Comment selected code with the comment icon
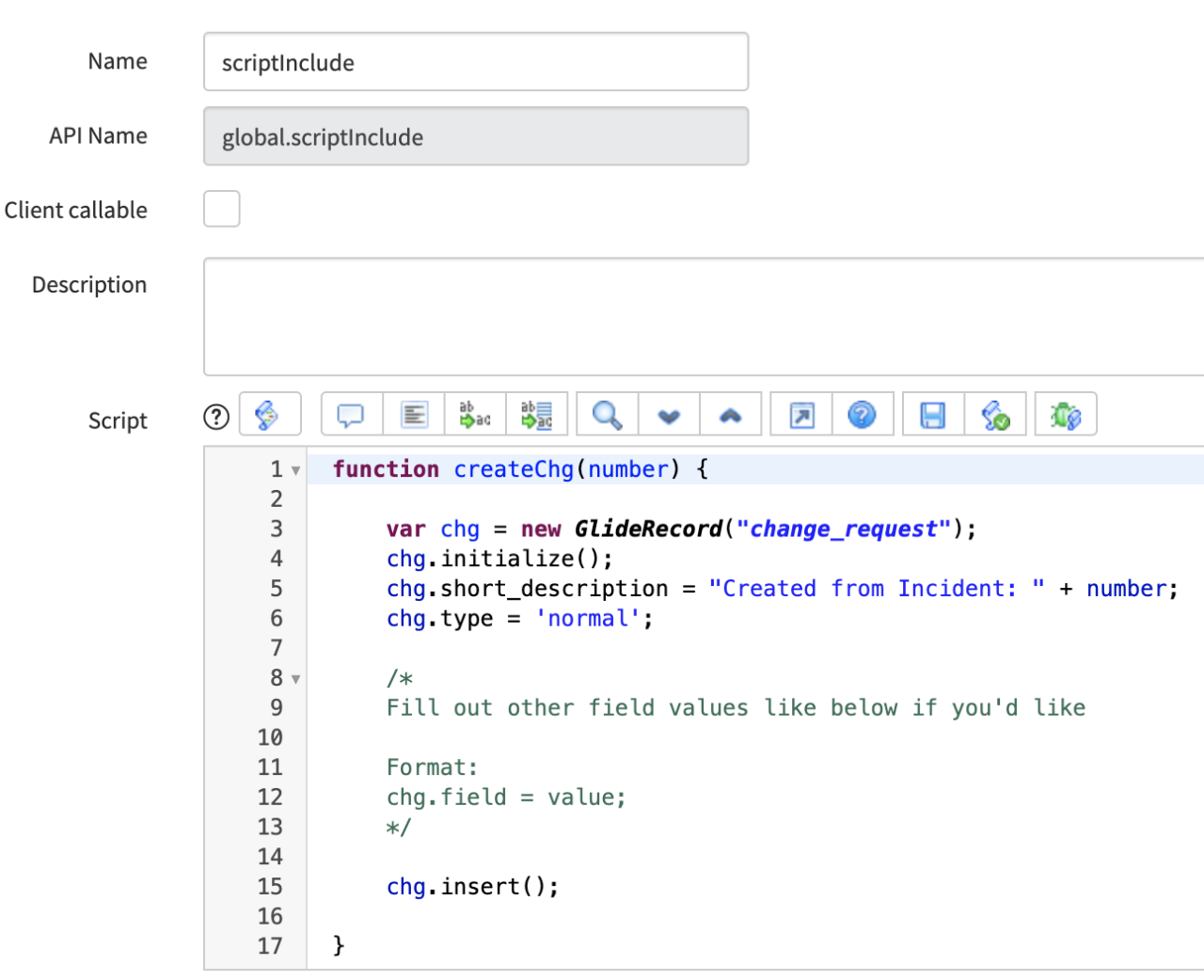The image size is (1204, 980). [x=350, y=414]
